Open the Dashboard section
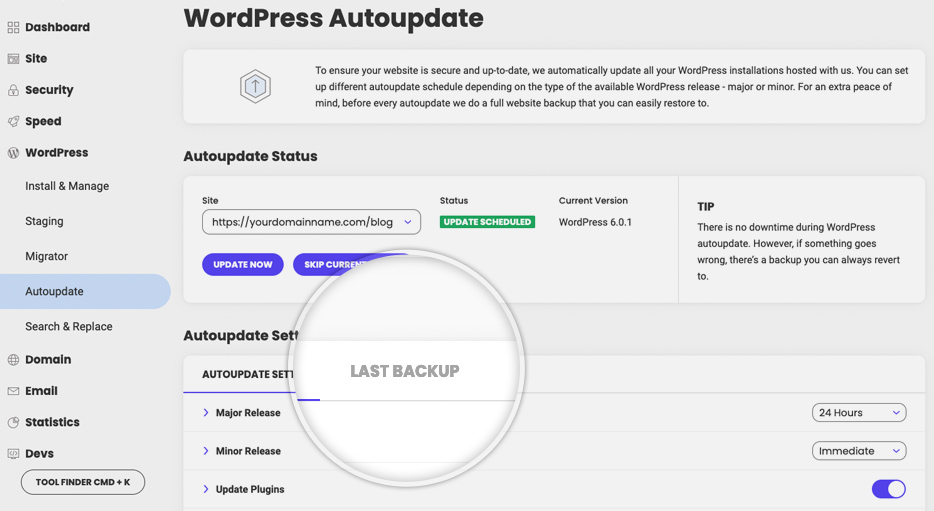This screenshot has width=934, height=511. coord(57,27)
